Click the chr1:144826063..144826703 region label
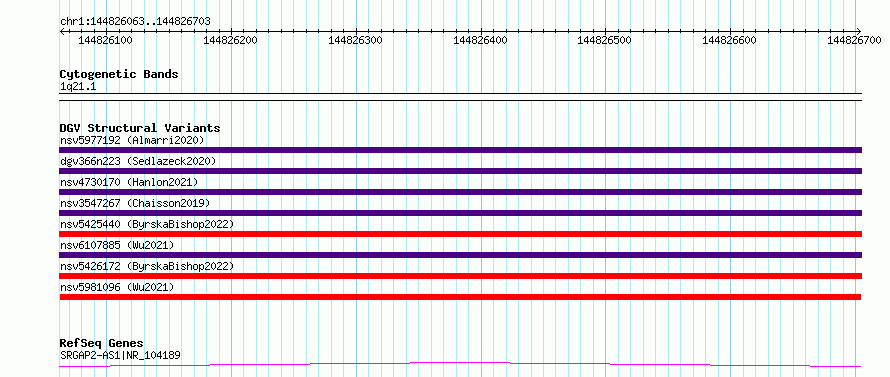 135,21
